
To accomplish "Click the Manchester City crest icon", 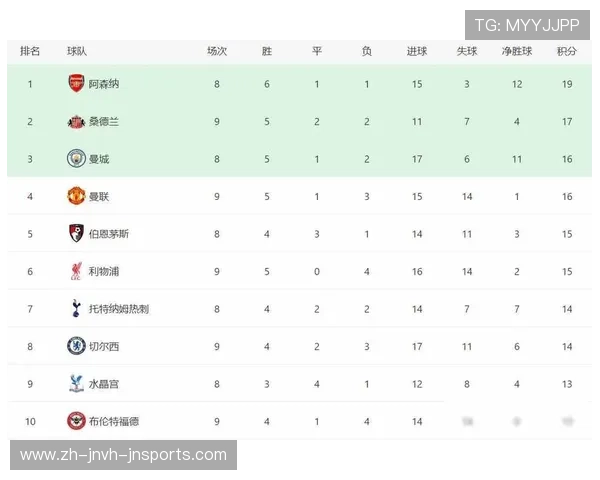I will point(76,159).
